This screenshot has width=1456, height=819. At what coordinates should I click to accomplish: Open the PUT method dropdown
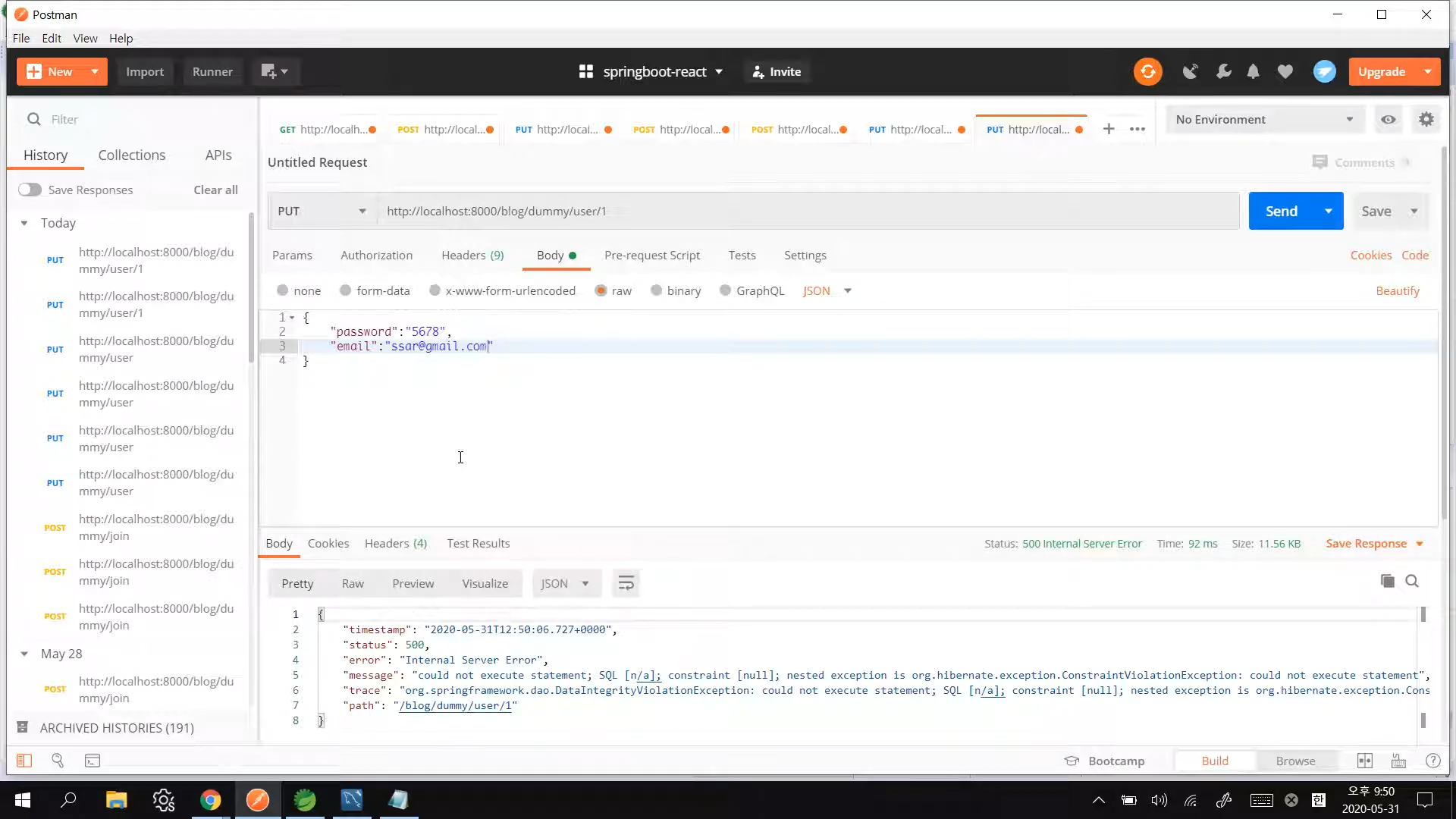click(322, 211)
